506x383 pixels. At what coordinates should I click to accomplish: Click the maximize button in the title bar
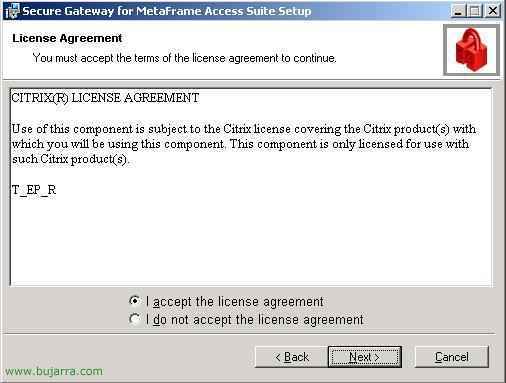pos(475,11)
